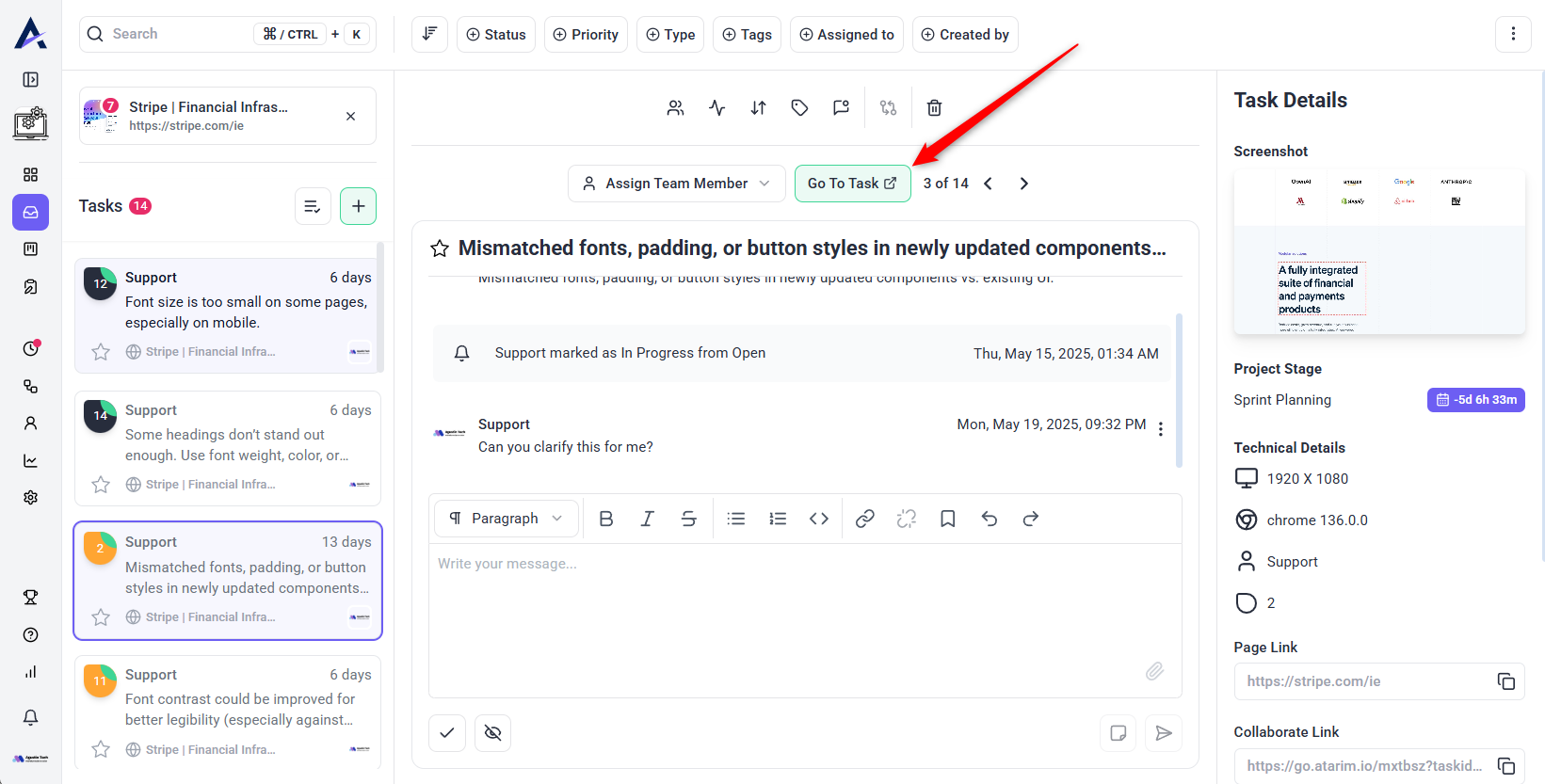Expand the Paragraph style dropdown
The image size is (1545, 784).
coord(507,519)
